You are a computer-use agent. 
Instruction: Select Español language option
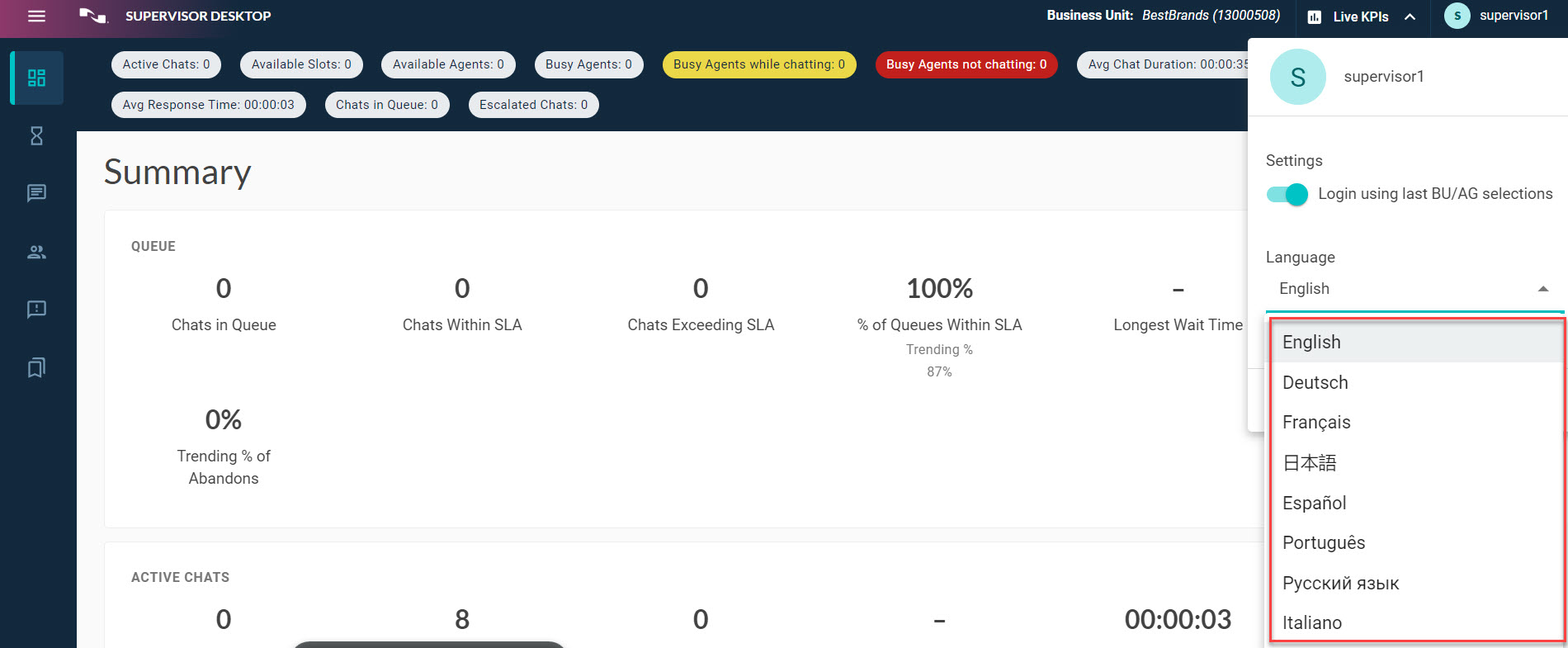click(1314, 503)
